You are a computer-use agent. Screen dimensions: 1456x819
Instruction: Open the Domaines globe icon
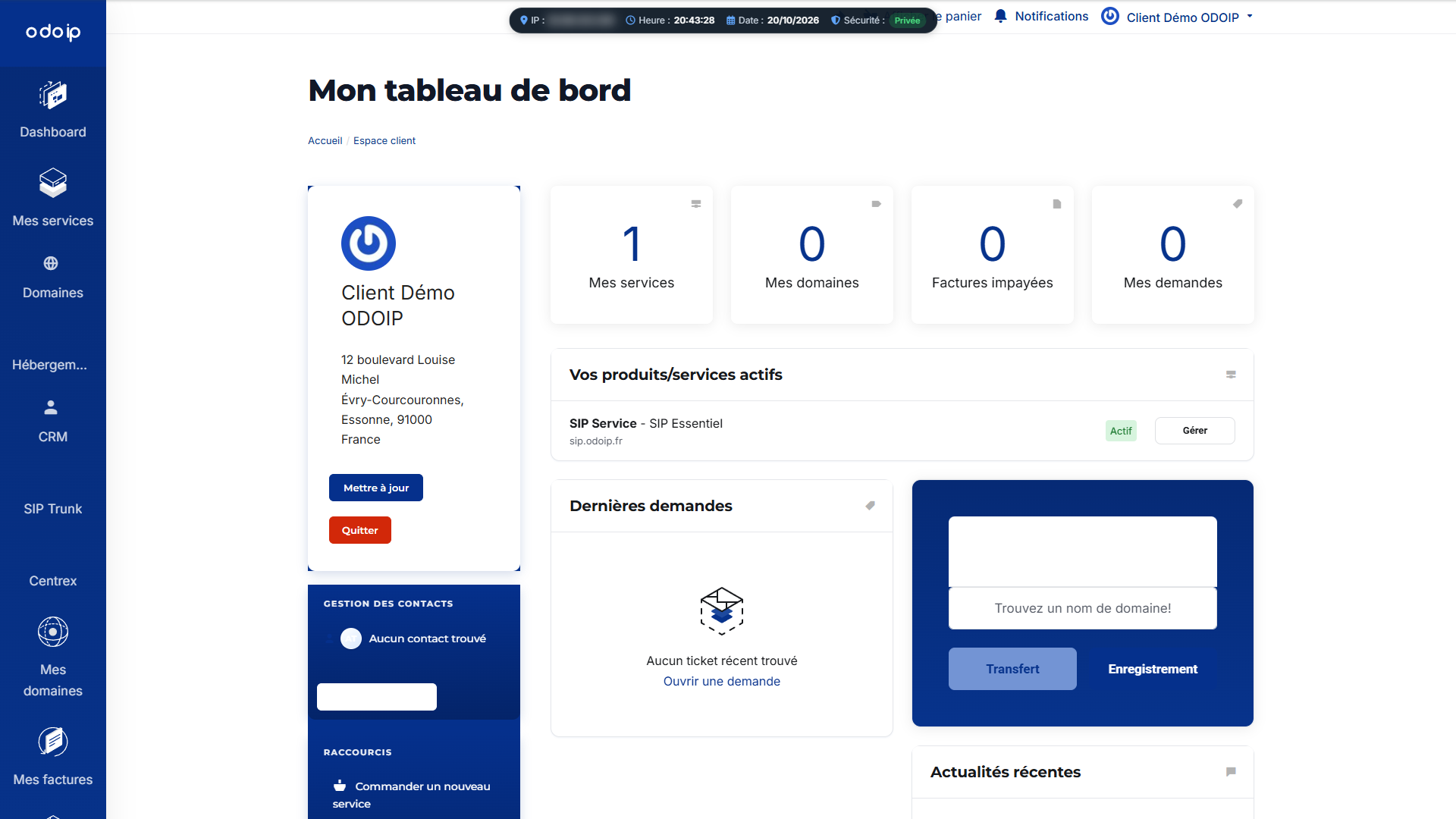pos(51,263)
